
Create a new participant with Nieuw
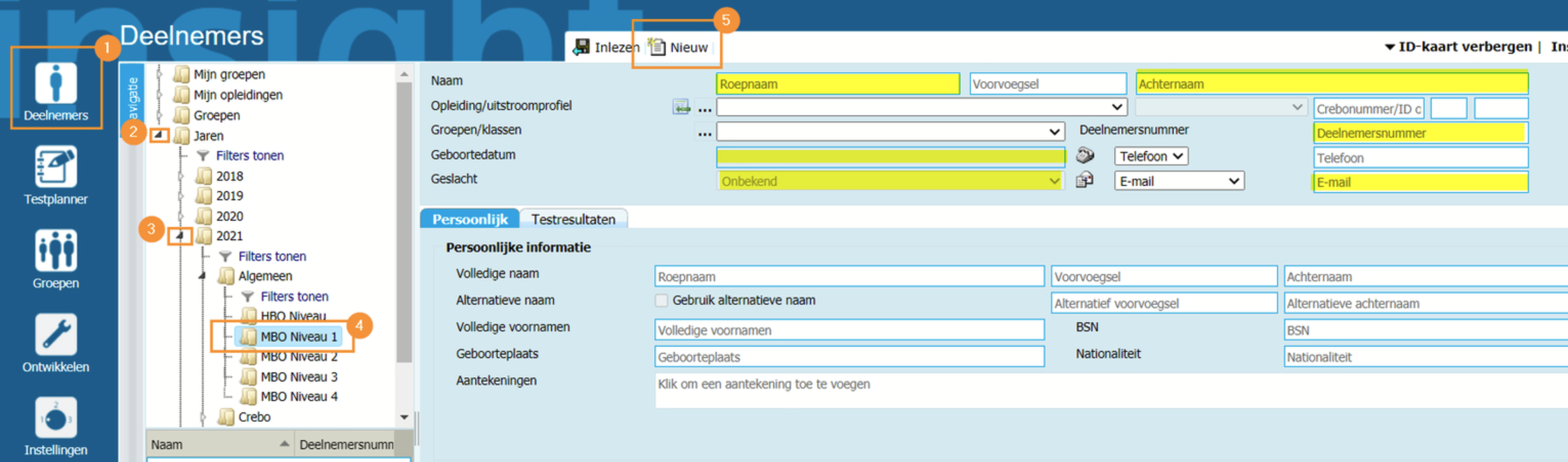click(x=680, y=47)
